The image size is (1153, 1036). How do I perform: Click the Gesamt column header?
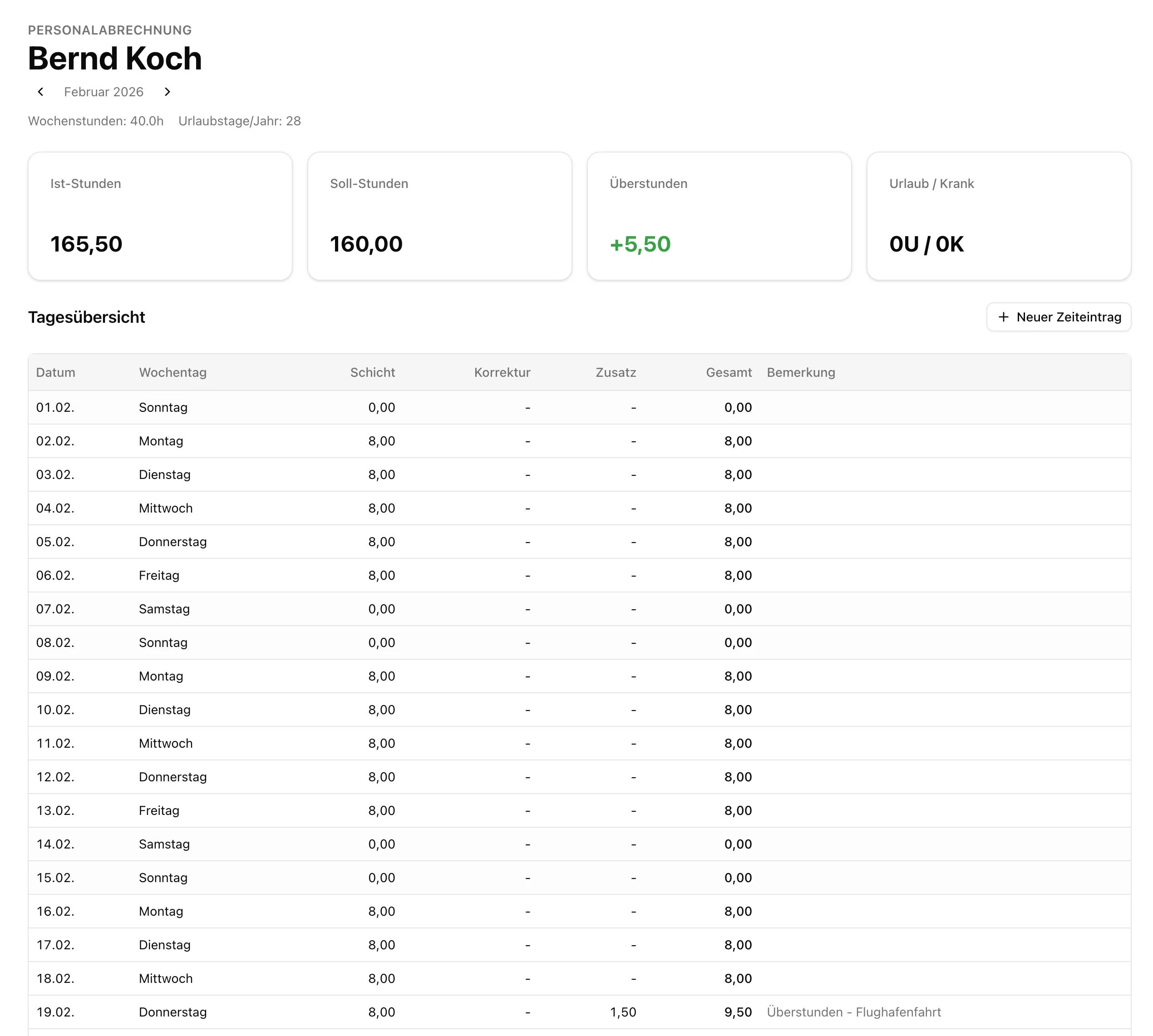tap(729, 372)
